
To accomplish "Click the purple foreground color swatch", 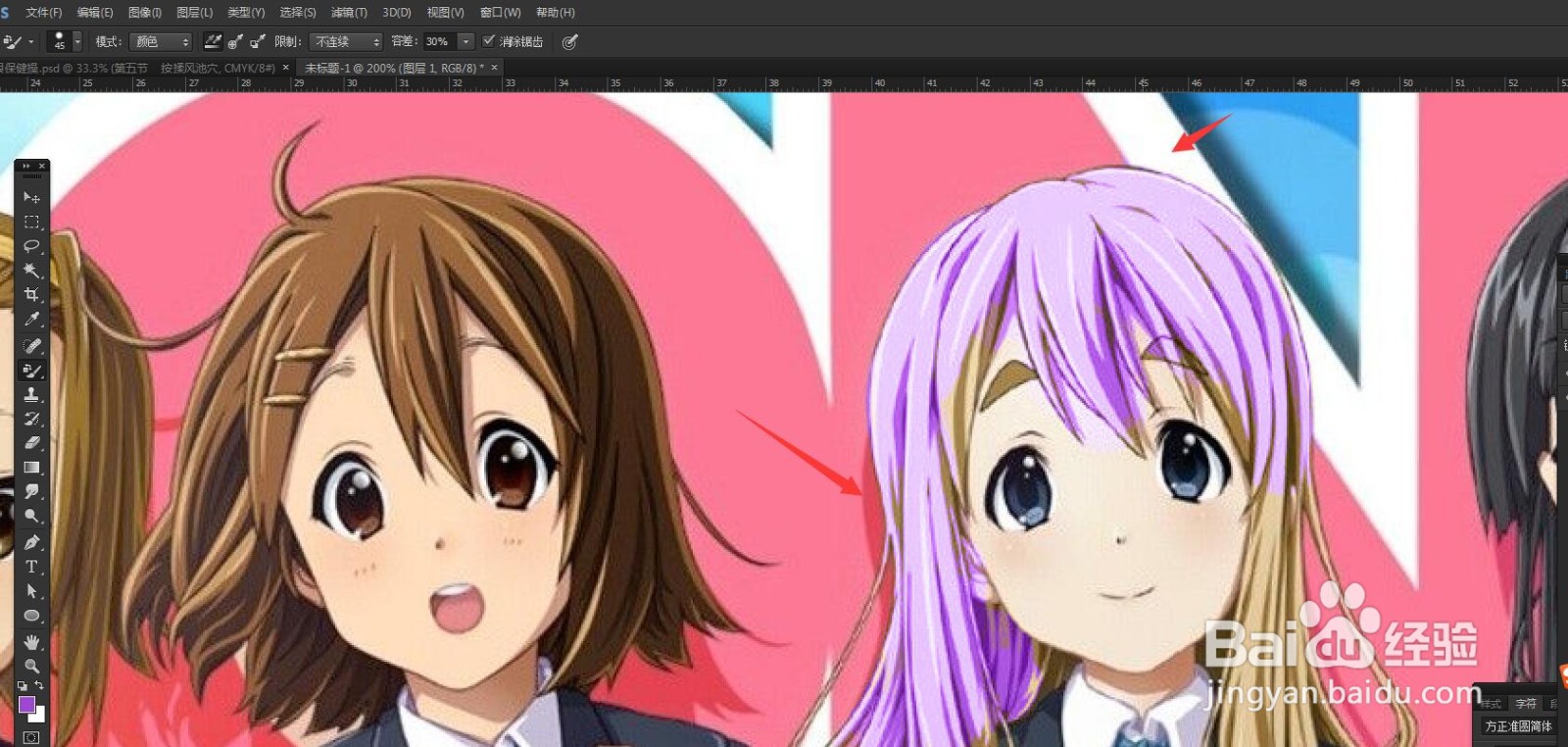I will pyautogui.click(x=26, y=704).
